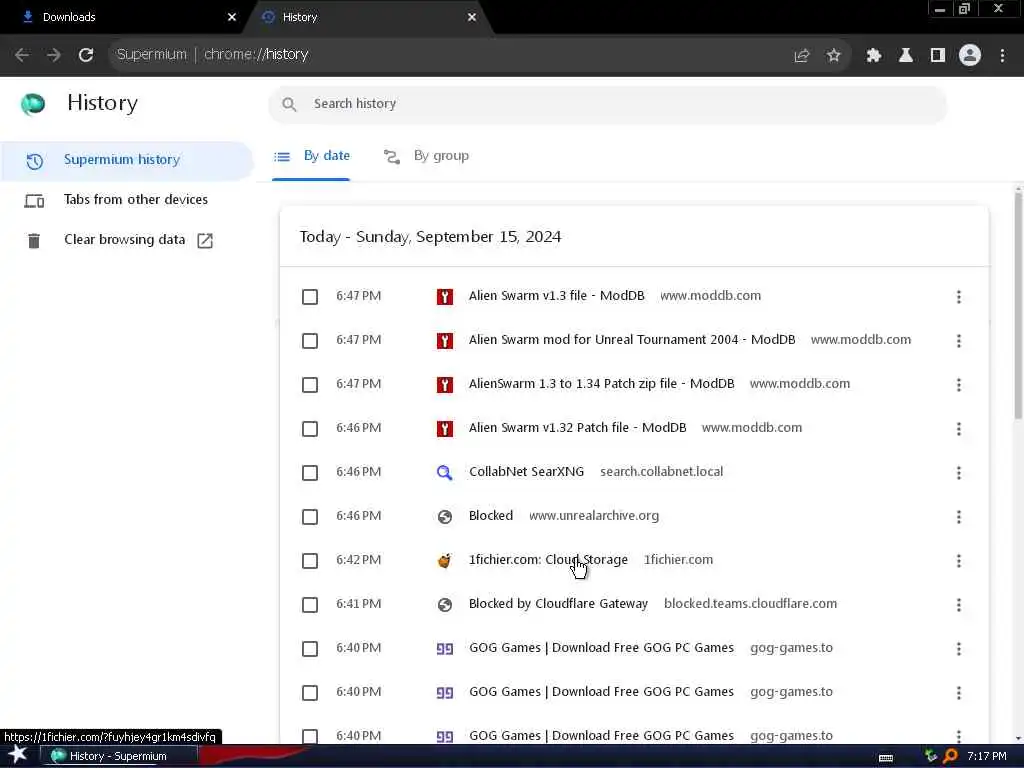Open the three-dot menu for Blocked unrealarchive.org
This screenshot has width=1024, height=768.
point(959,517)
